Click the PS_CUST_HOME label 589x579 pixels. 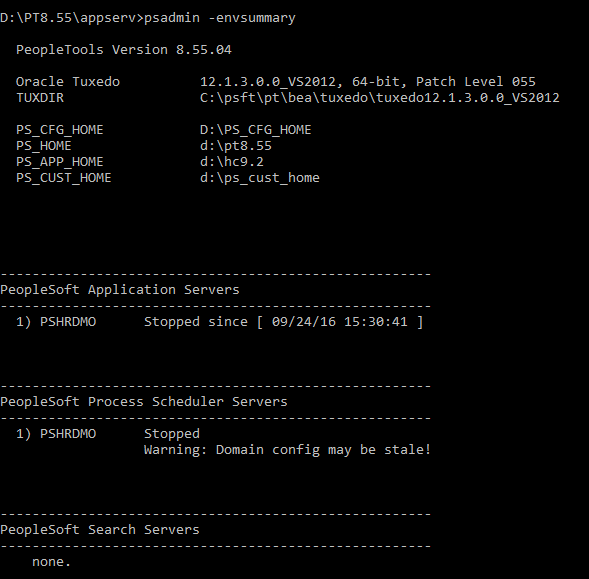(x=63, y=178)
